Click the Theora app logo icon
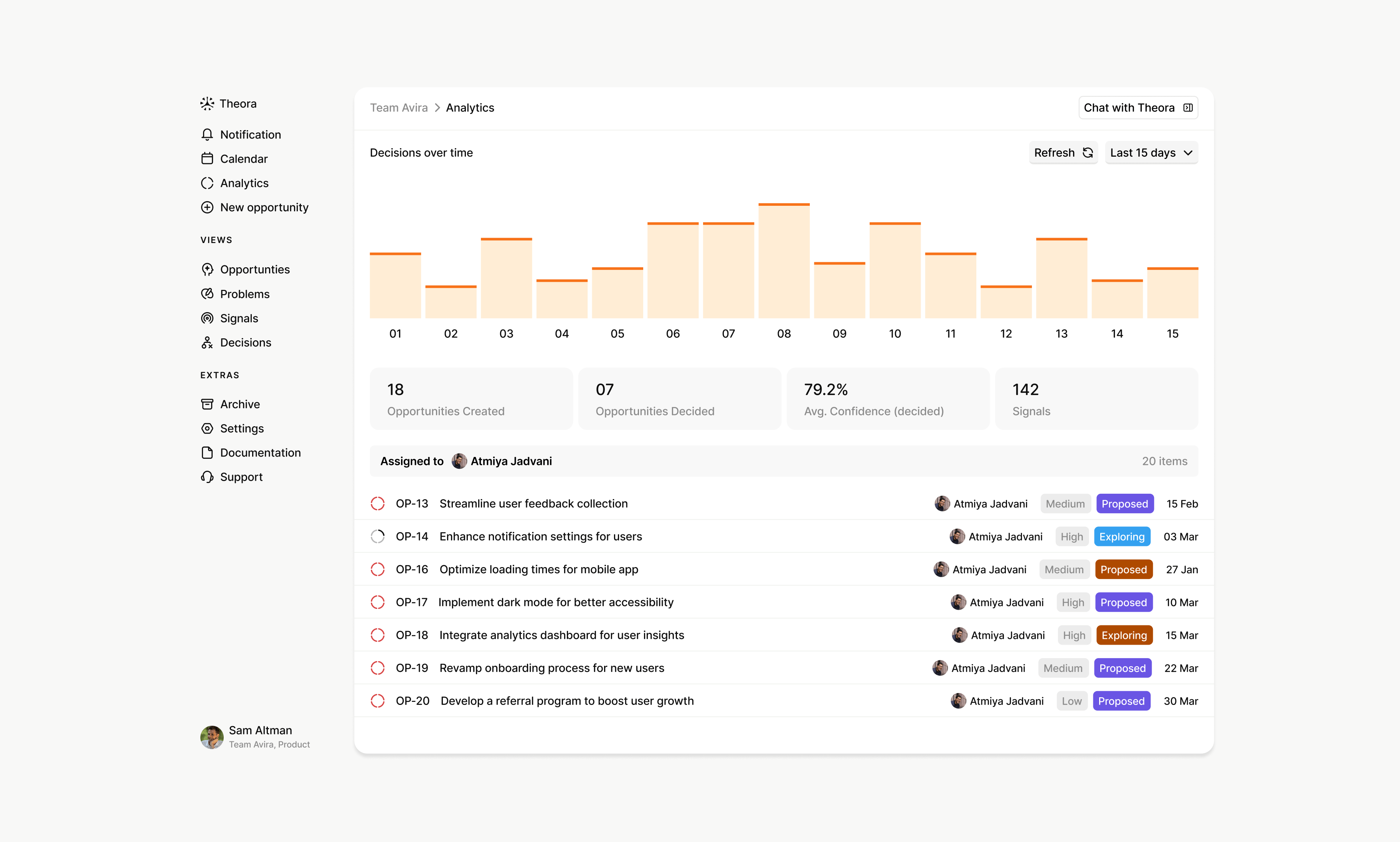 [x=208, y=103]
